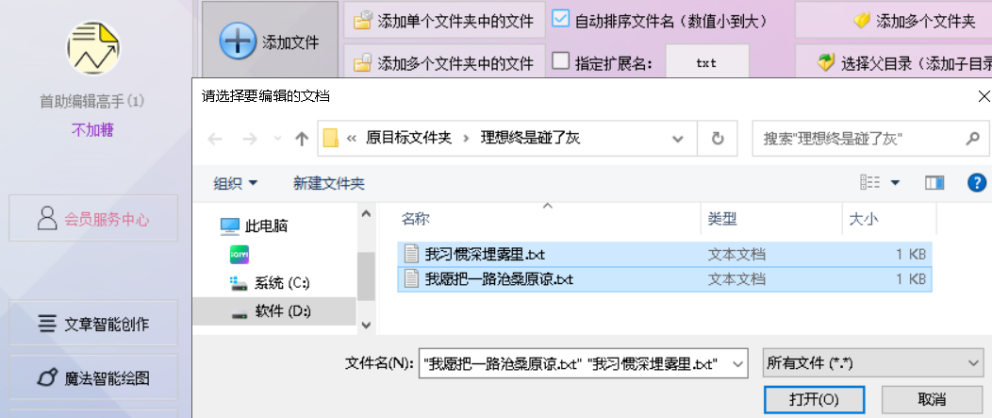
Task: Open the 组织 menu
Action: [x=235, y=183]
